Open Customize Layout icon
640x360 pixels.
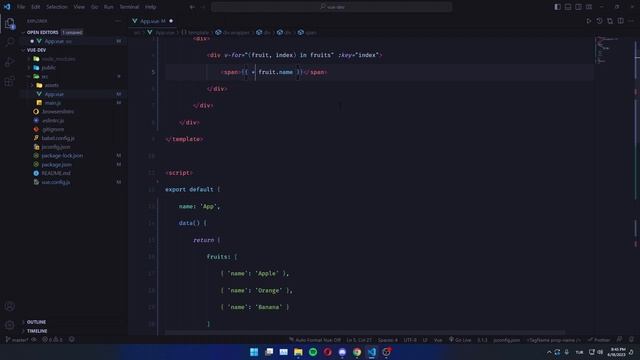pyautogui.click(x=589, y=7)
